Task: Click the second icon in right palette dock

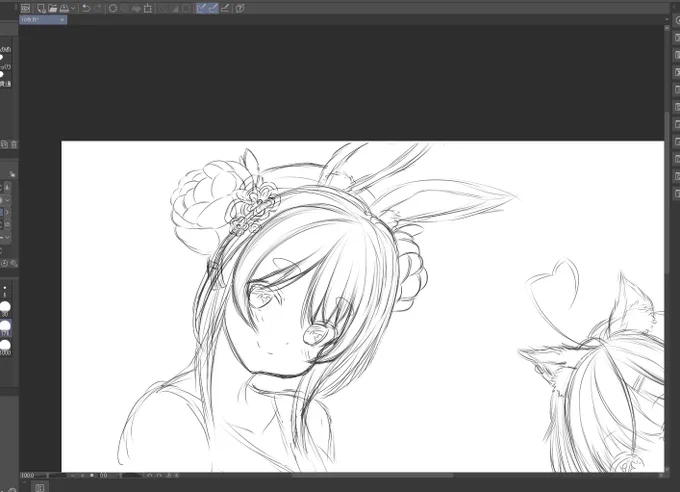Action: [677, 38]
